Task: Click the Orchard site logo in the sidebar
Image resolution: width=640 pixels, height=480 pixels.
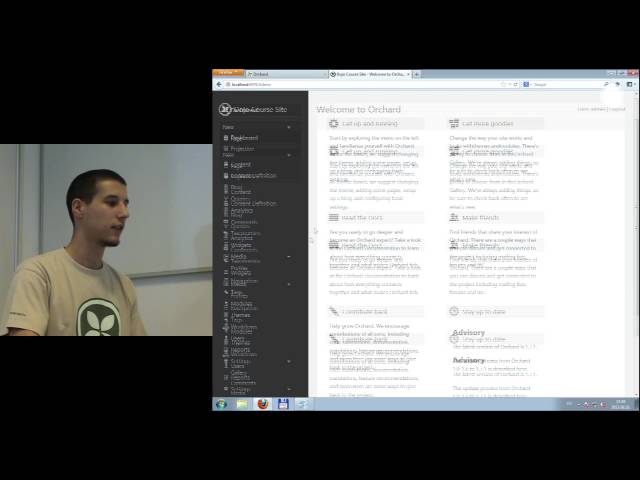Action: (225, 109)
